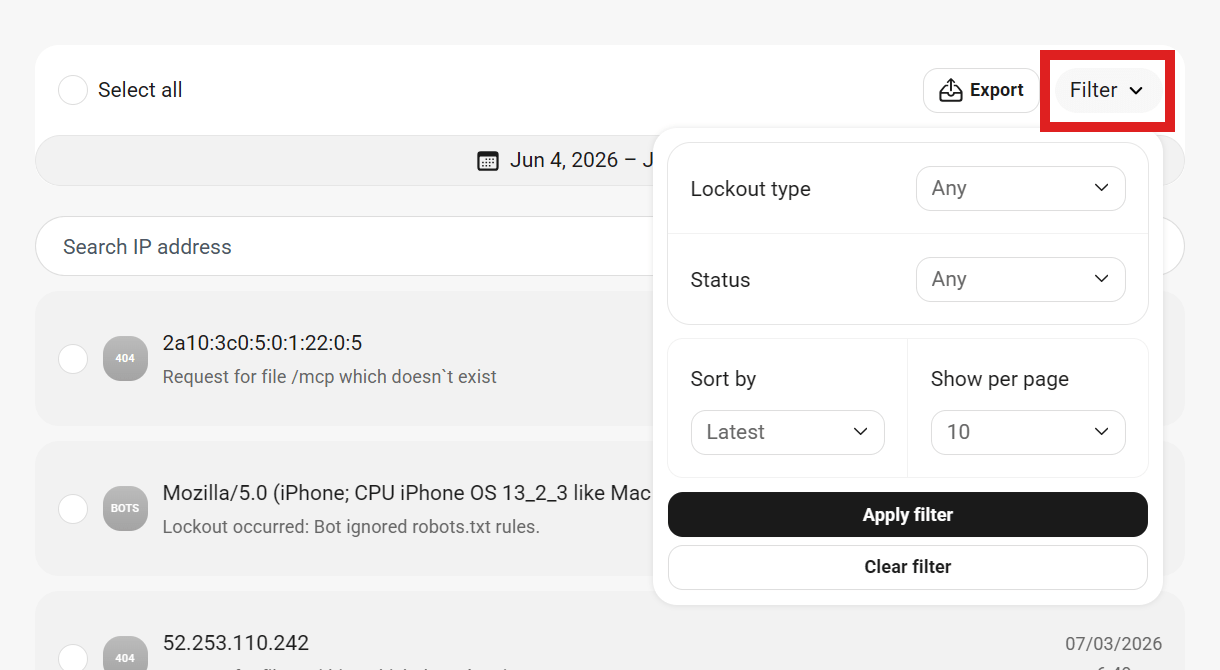
Task: Click the Sort by label
Action: tap(723, 379)
